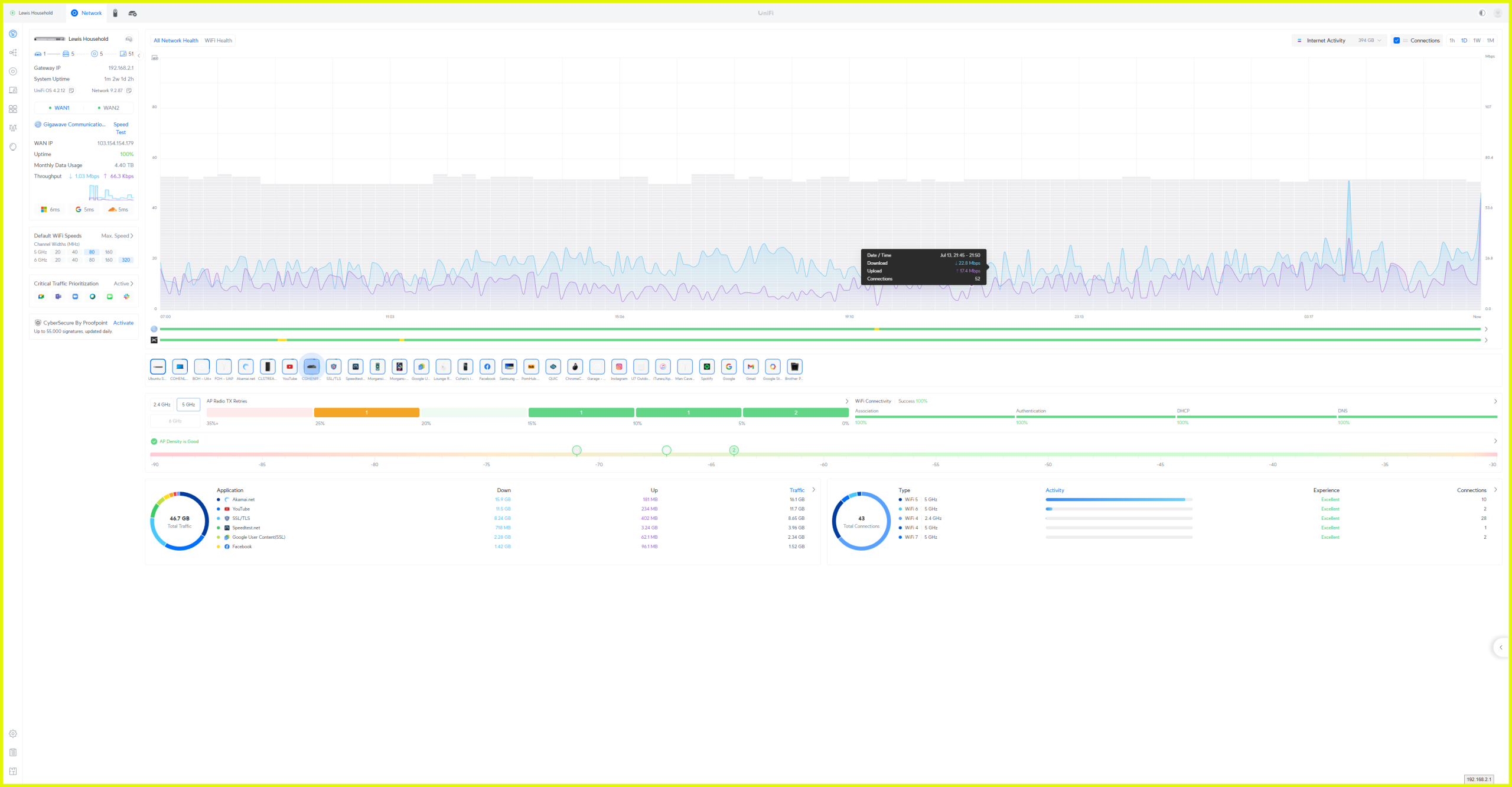Select the YouTube tile in the traffic strip

[289, 367]
